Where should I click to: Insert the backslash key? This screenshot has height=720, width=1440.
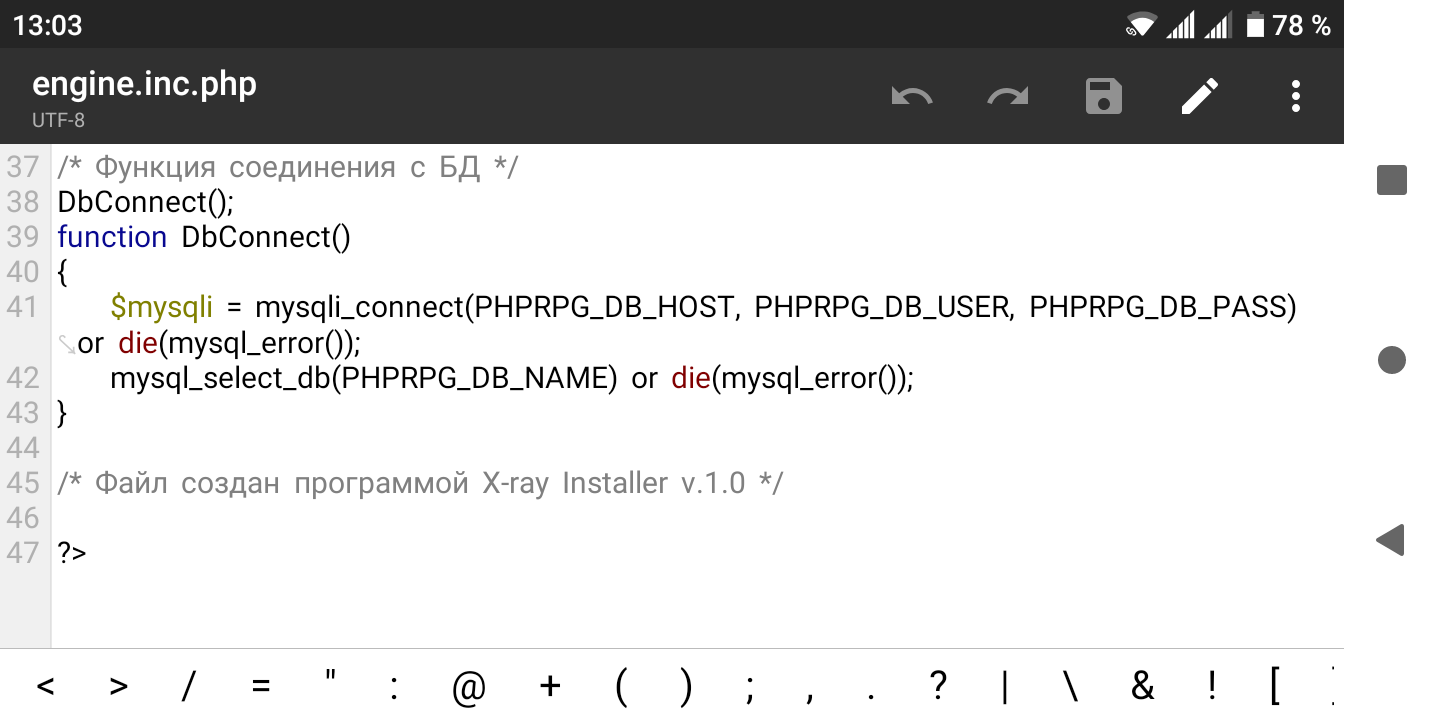[1069, 686]
